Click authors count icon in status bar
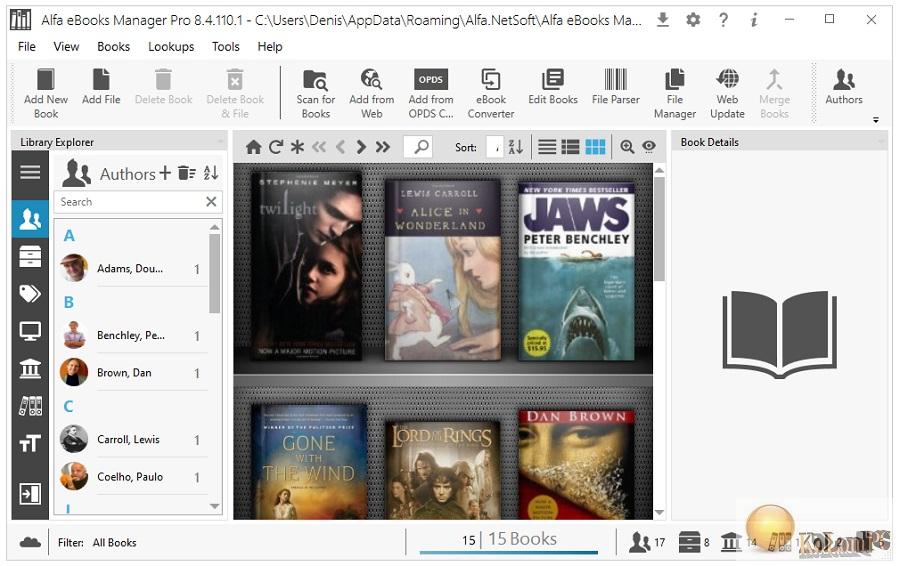The image size is (900, 566). (639, 542)
